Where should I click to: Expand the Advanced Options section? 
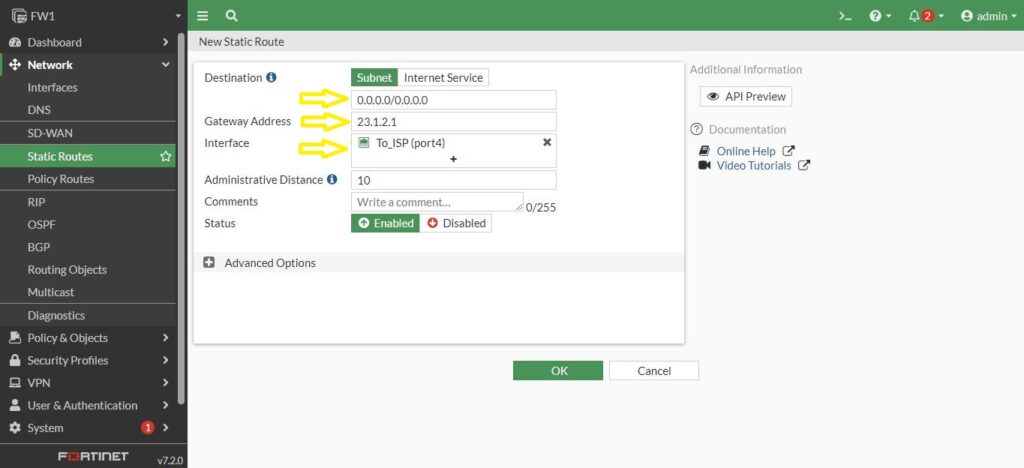click(209, 263)
